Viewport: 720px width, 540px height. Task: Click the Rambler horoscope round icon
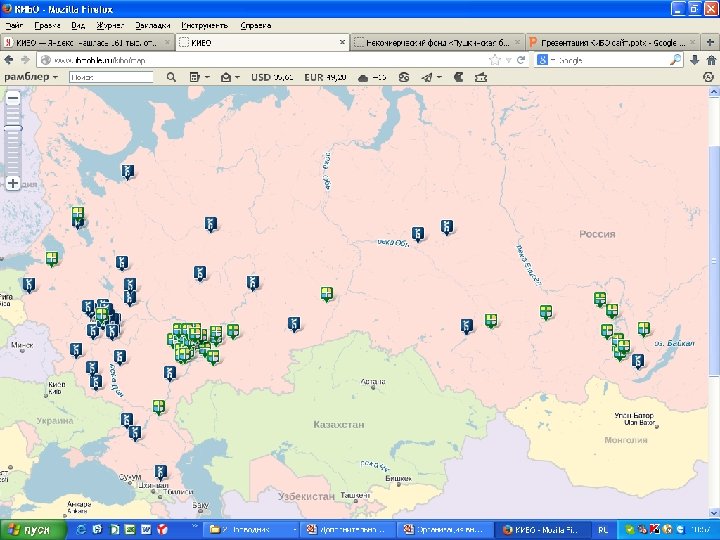click(x=404, y=77)
